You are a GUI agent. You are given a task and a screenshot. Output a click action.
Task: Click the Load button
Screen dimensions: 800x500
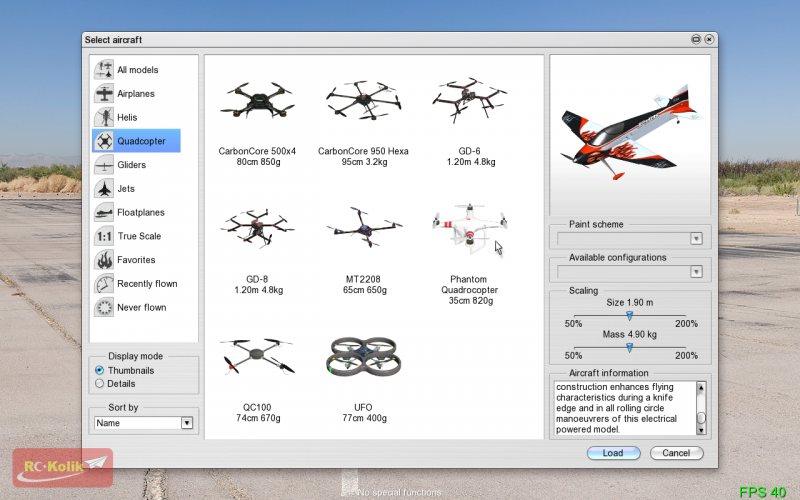613,453
